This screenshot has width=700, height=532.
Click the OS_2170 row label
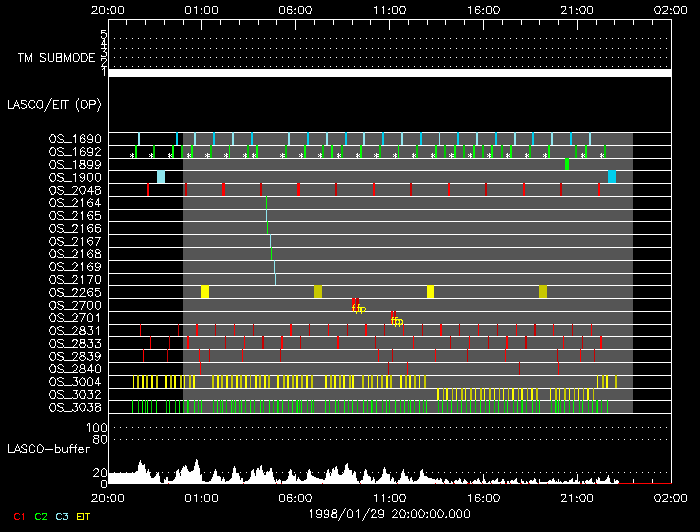75,280
